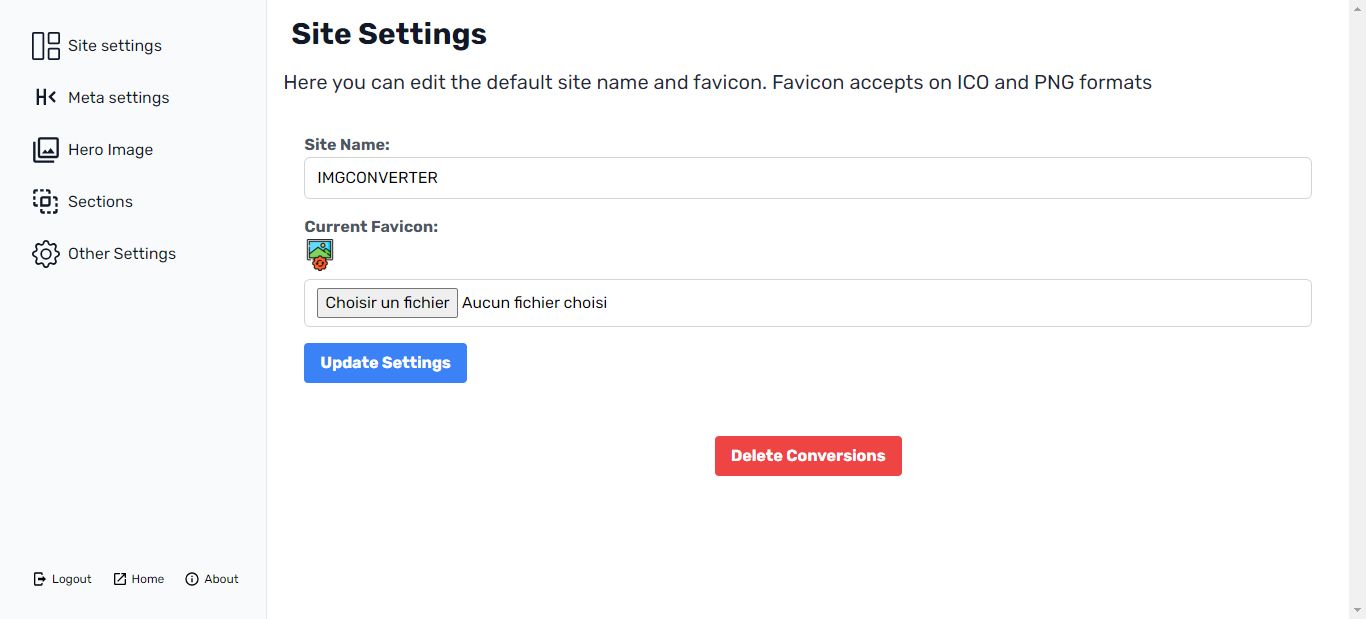
Task: Focus the Site Name input field
Action: [x=808, y=178]
